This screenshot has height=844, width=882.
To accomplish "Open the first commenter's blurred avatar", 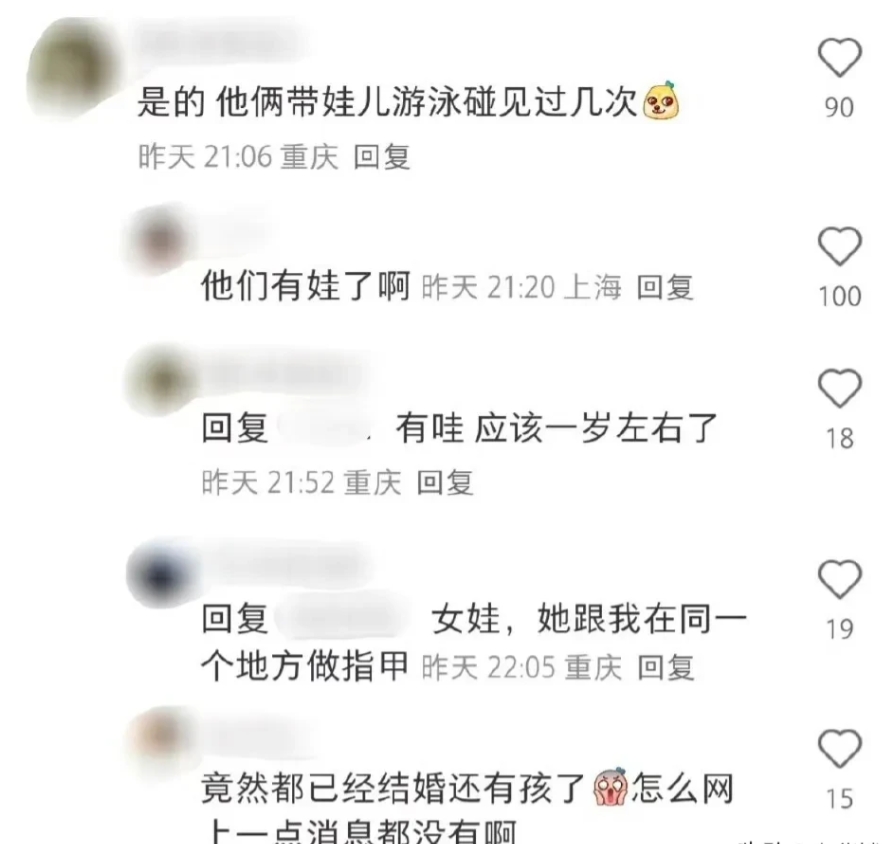I will (75, 70).
